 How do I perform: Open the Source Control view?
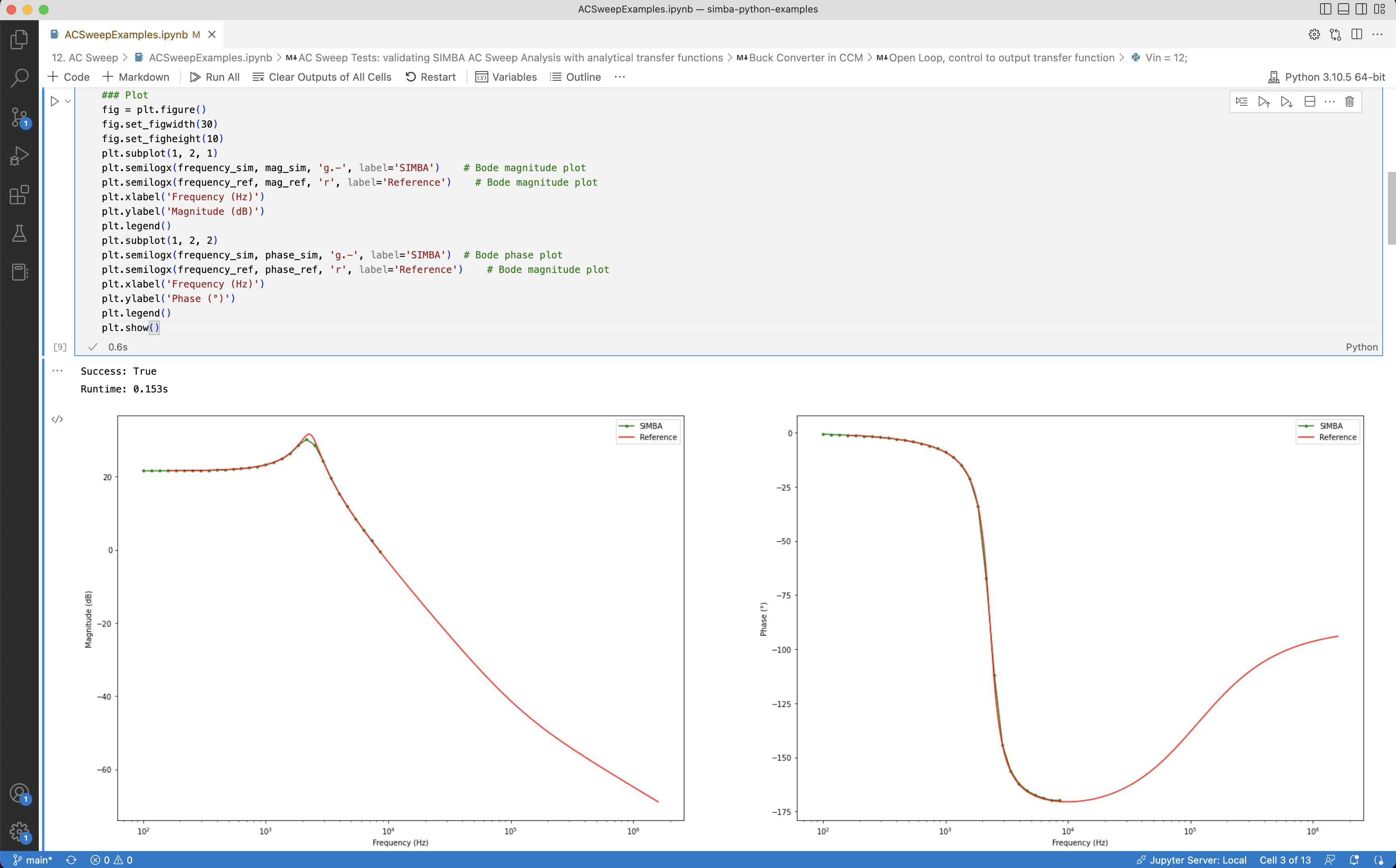click(19, 117)
